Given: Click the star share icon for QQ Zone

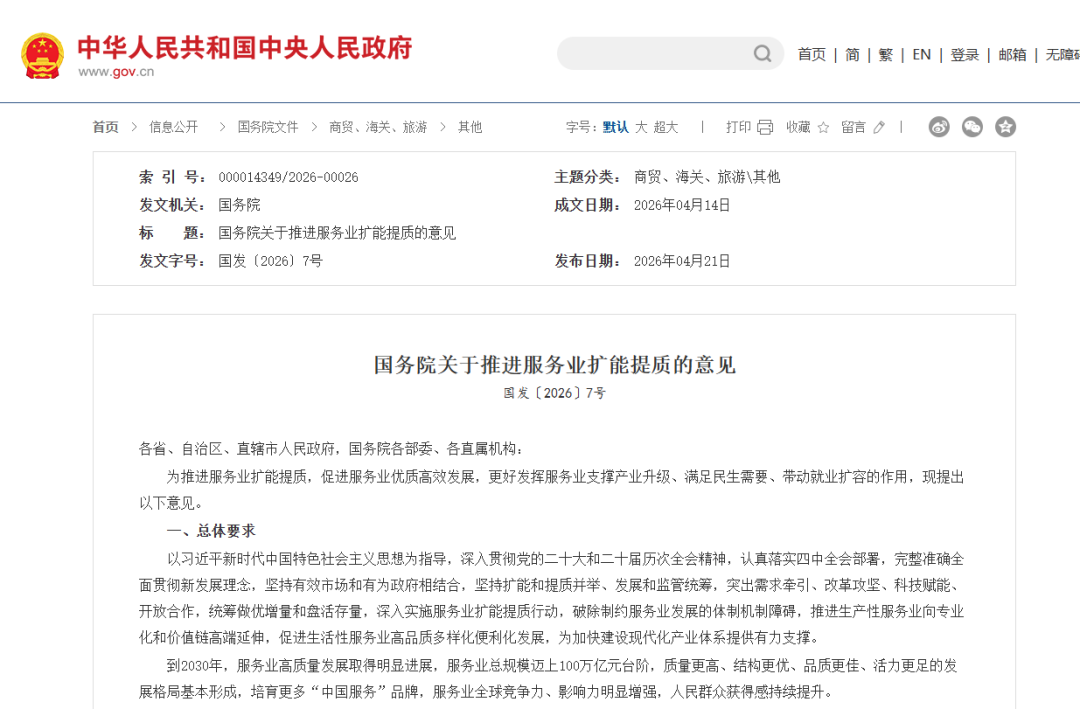Looking at the screenshot, I should point(1005,127).
